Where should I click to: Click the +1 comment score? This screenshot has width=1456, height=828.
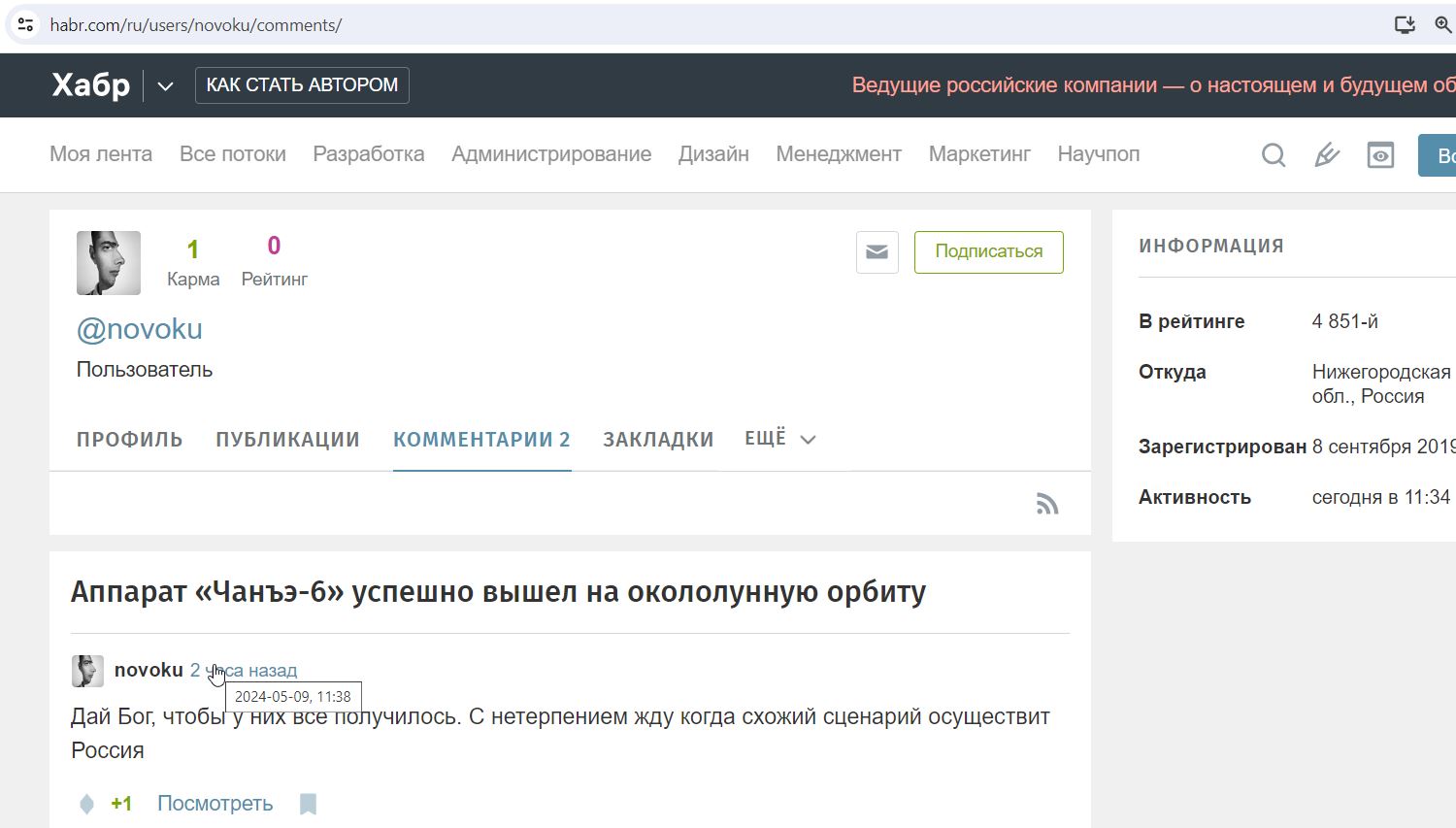click(x=121, y=804)
